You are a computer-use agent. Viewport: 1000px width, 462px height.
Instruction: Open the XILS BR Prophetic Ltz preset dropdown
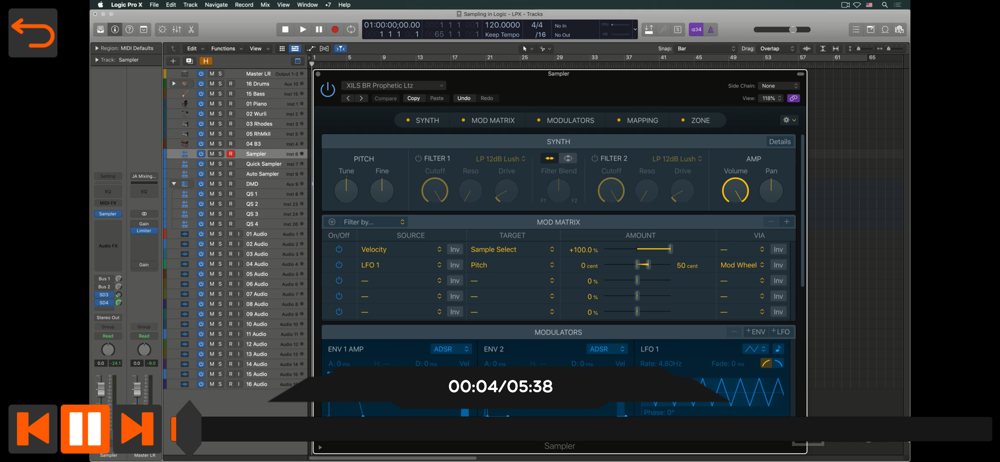tap(393, 86)
